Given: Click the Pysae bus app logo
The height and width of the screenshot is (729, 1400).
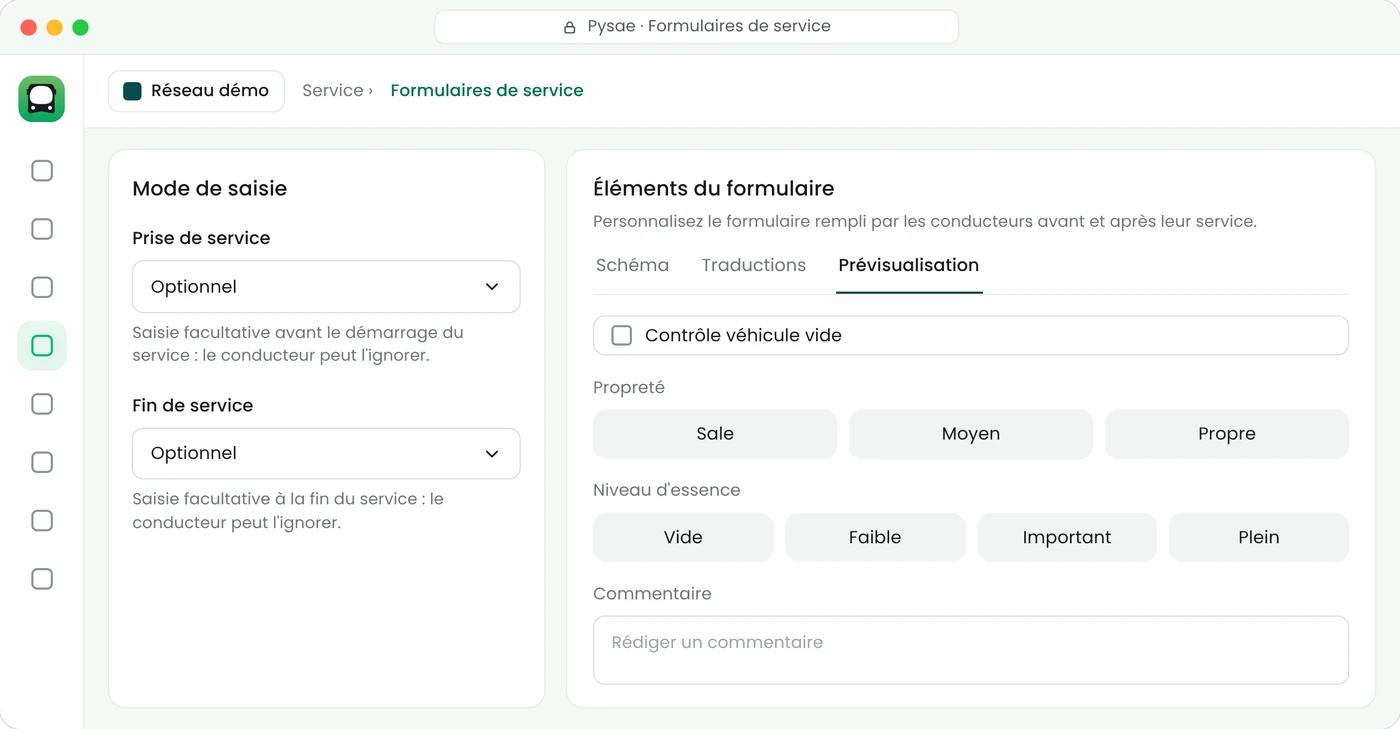Looking at the screenshot, I should pyautogui.click(x=42, y=99).
